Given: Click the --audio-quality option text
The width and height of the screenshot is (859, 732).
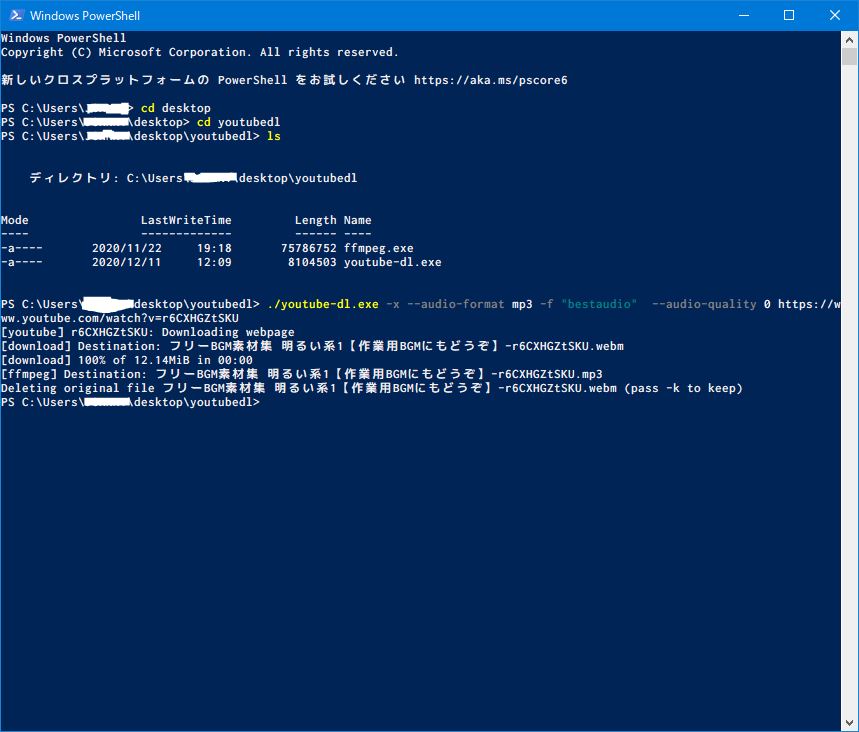Looking at the screenshot, I should 704,304.
